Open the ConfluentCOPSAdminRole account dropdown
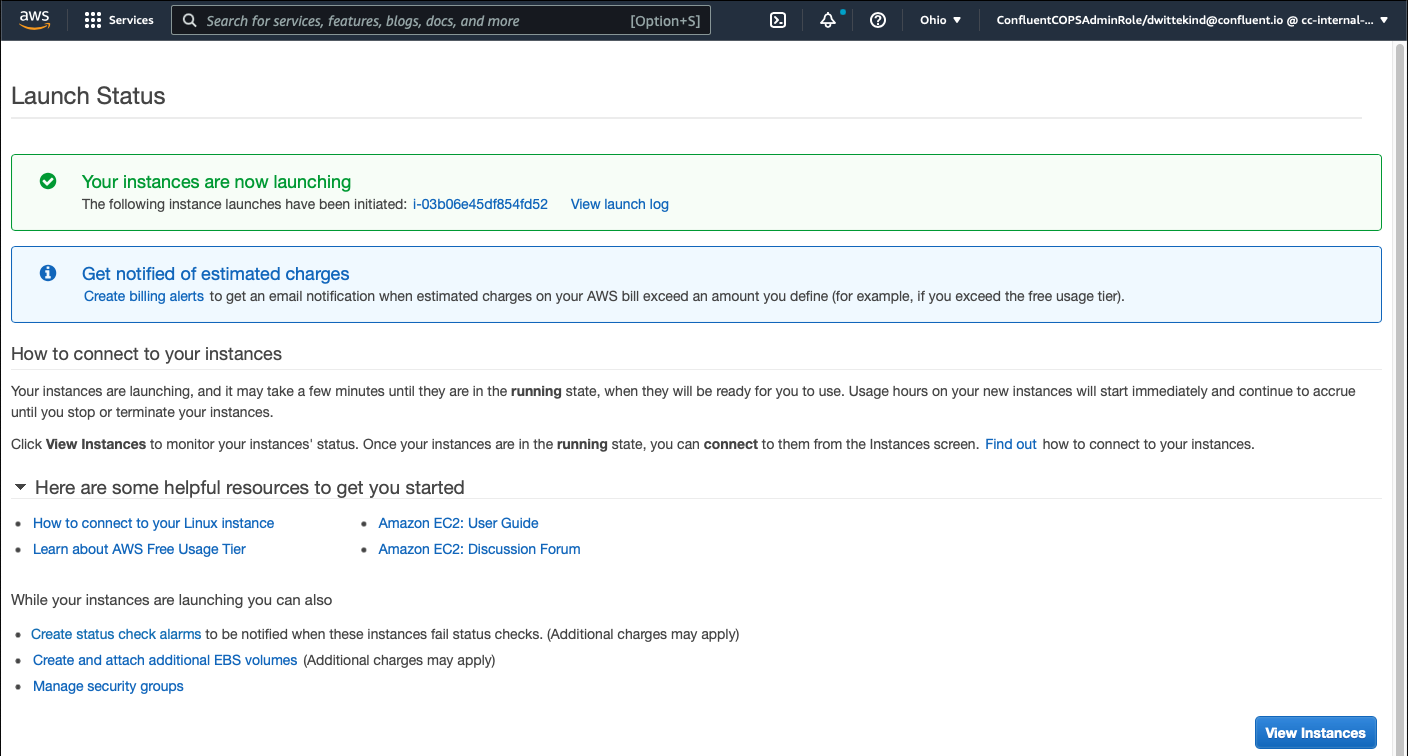This screenshot has height=756, width=1408. 1192,20
